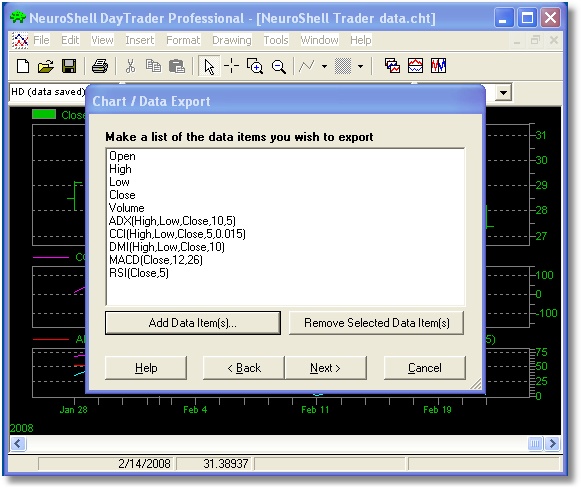Open fill pattern dropdown arrow
Viewport: 582px width, 490px height.
(360, 66)
